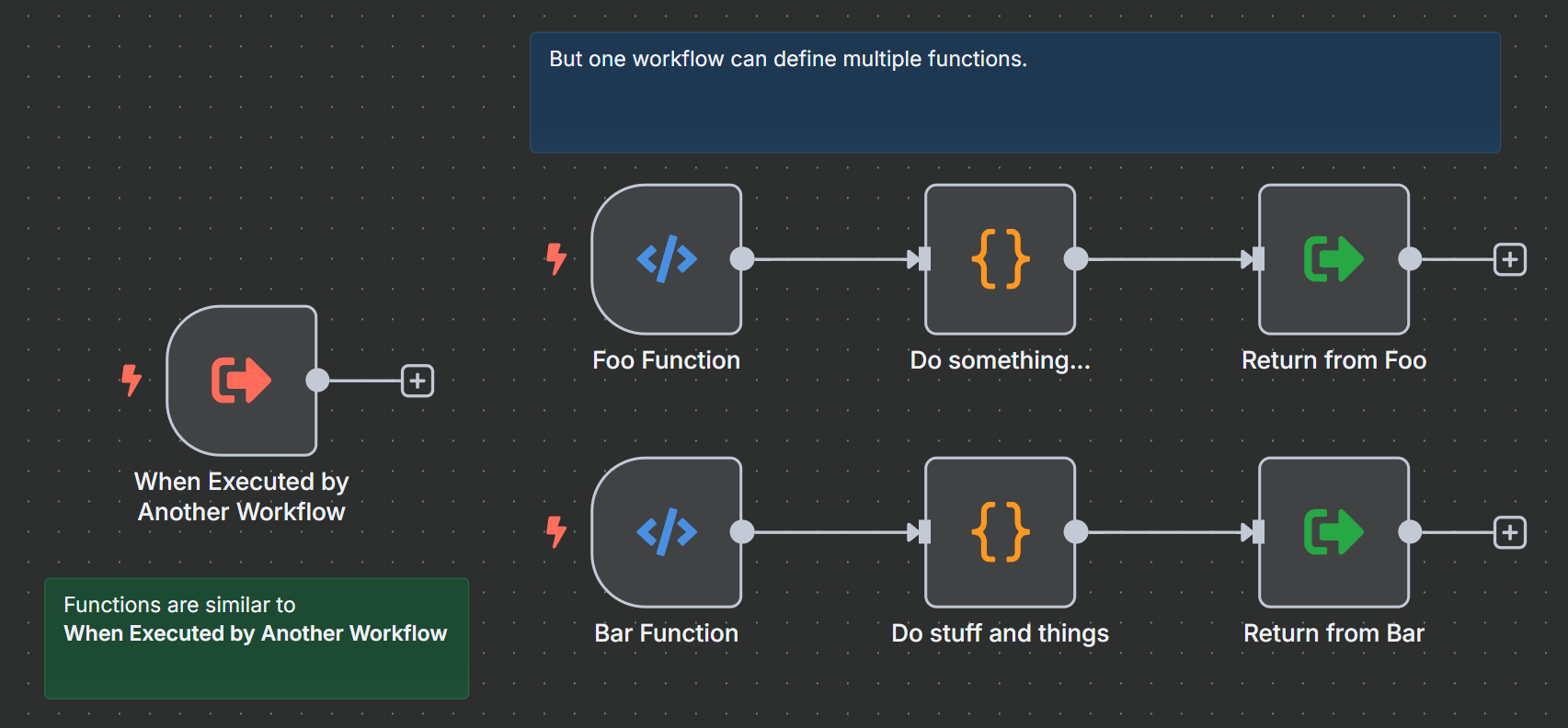Click the 'Return from Foo' node label
This screenshot has width=1568, height=728.
[x=1334, y=360]
